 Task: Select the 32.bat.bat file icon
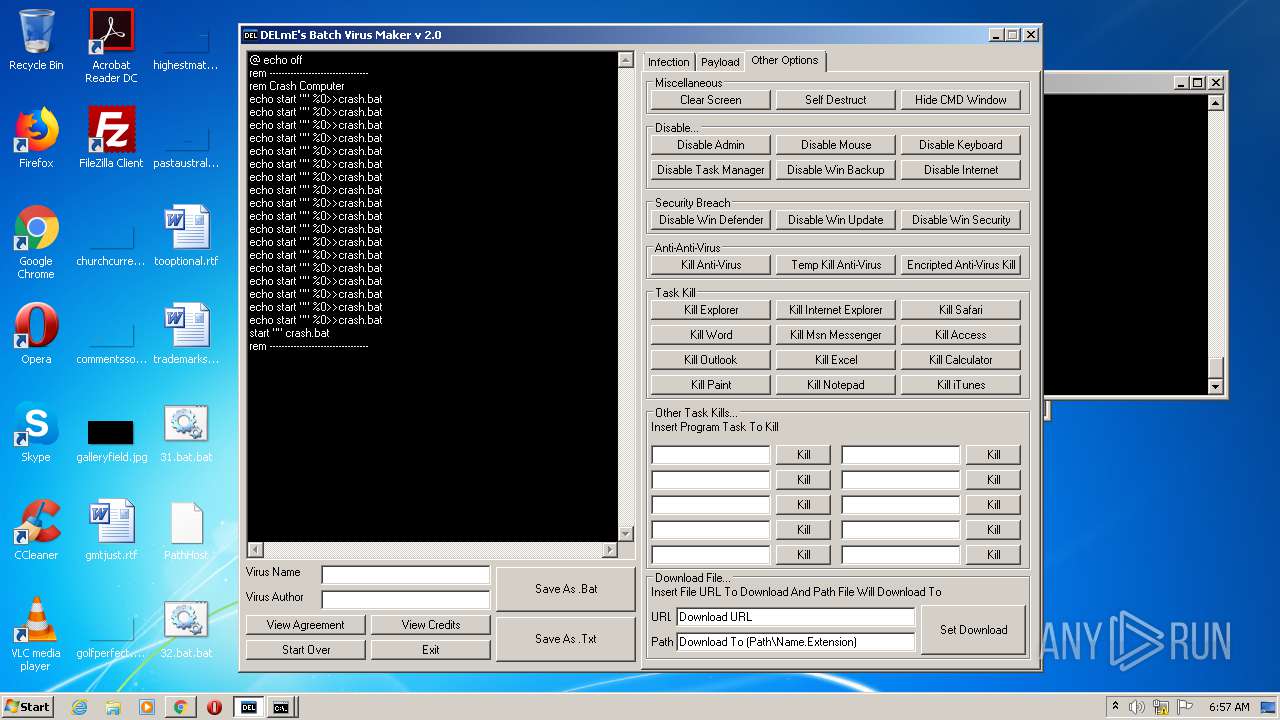coord(186,628)
